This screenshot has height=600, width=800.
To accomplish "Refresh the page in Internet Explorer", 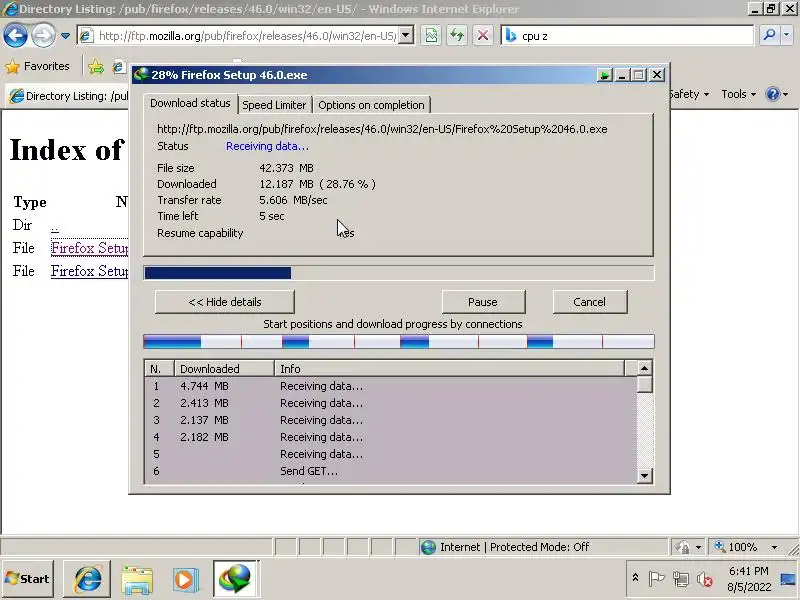I will point(457,36).
